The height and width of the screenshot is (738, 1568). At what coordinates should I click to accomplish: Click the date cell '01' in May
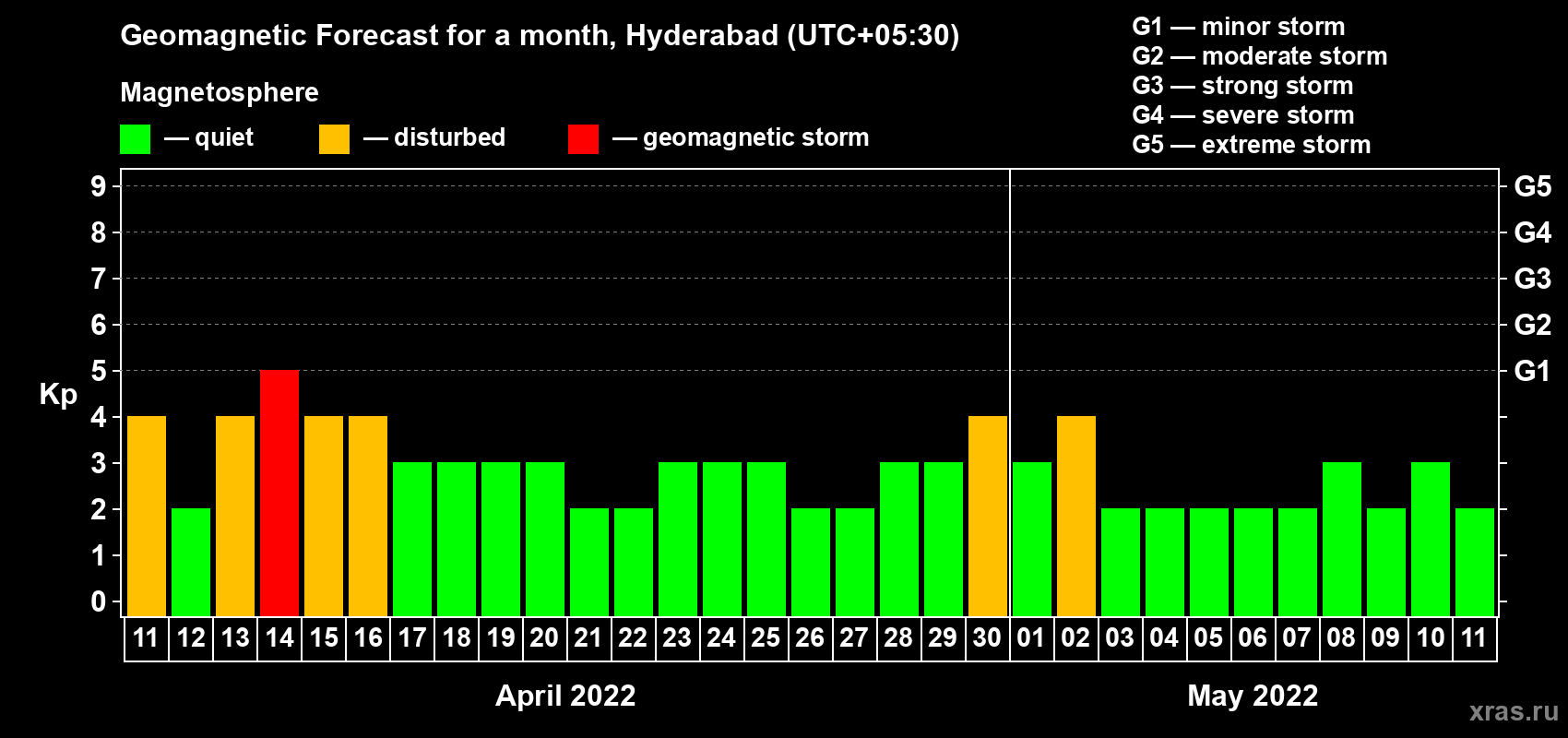[1032, 638]
